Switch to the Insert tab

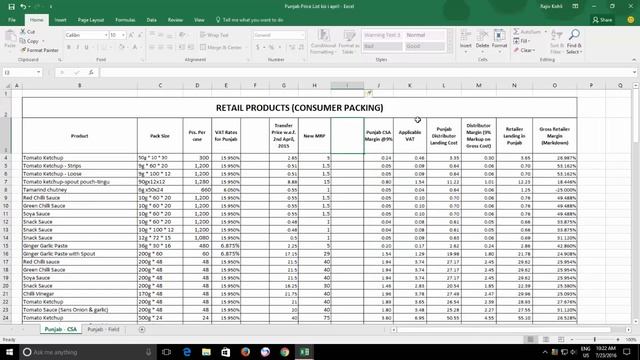60,20
